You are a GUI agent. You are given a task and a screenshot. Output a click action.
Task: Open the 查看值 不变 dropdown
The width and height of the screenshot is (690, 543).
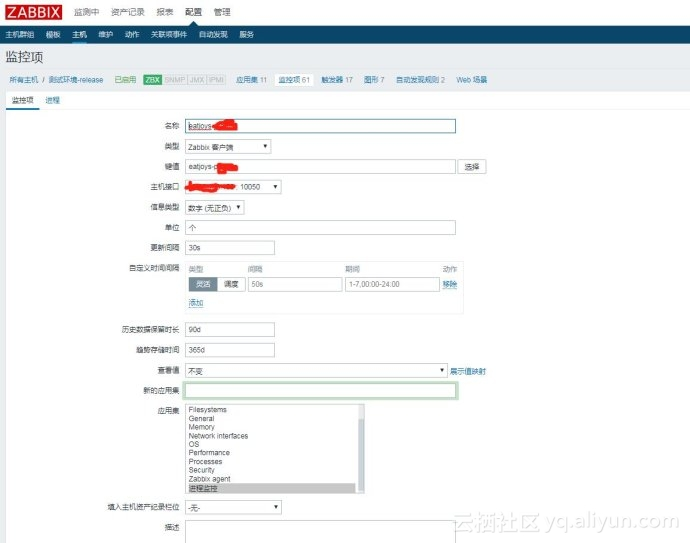316,371
